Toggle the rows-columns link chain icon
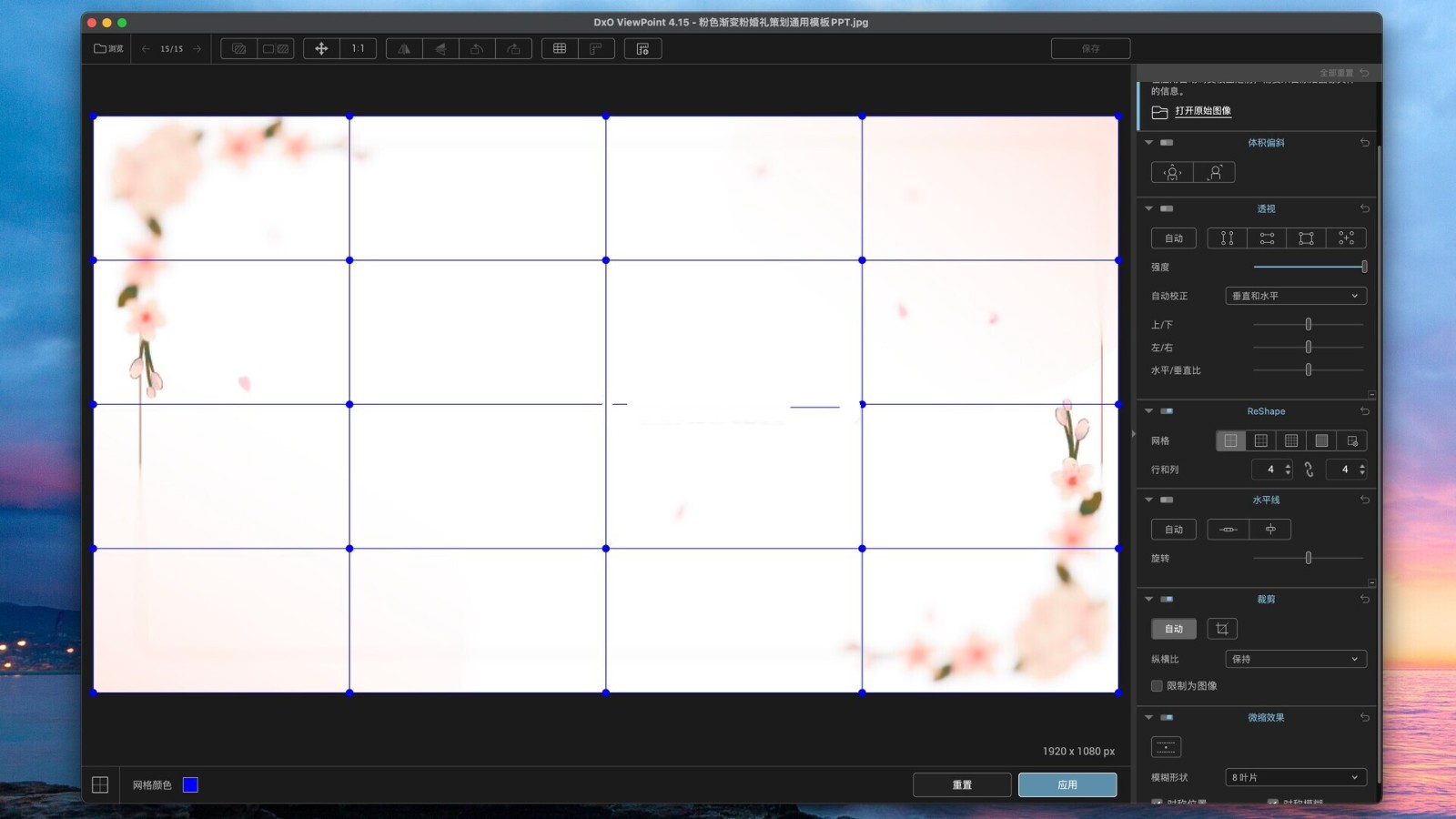The image size is (1456, 819). click(1309, 470)
